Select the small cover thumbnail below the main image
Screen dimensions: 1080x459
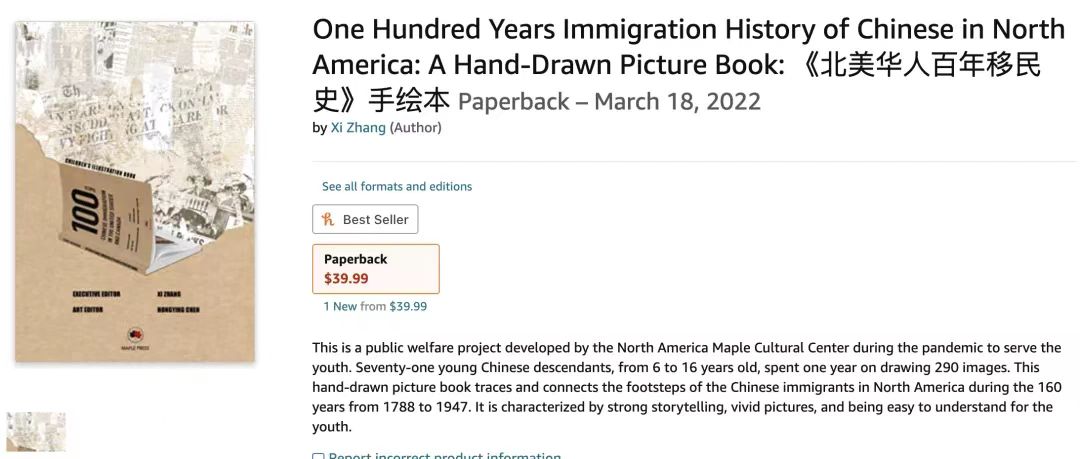point(36,432)
